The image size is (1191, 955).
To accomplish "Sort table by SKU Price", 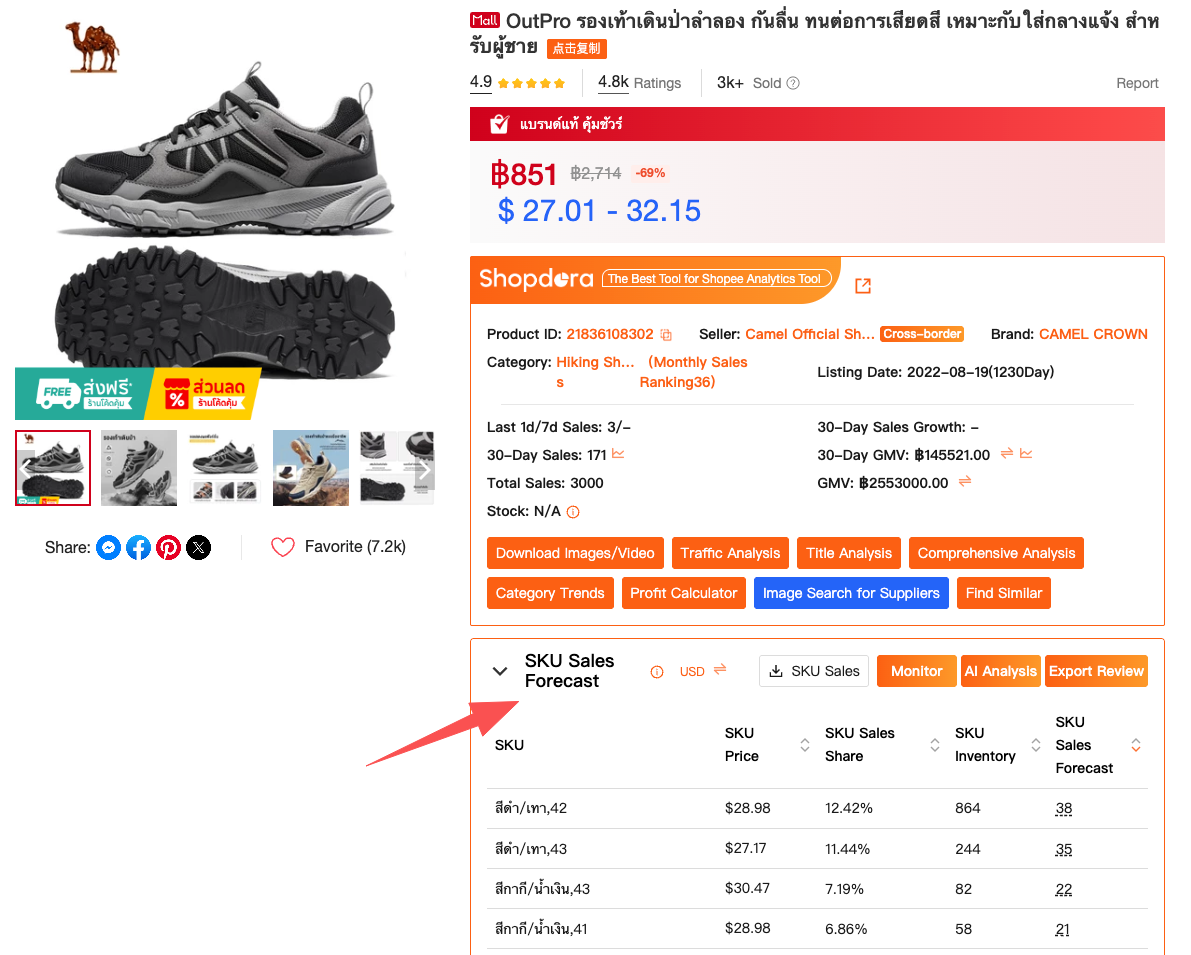I will tap(805, 745).
